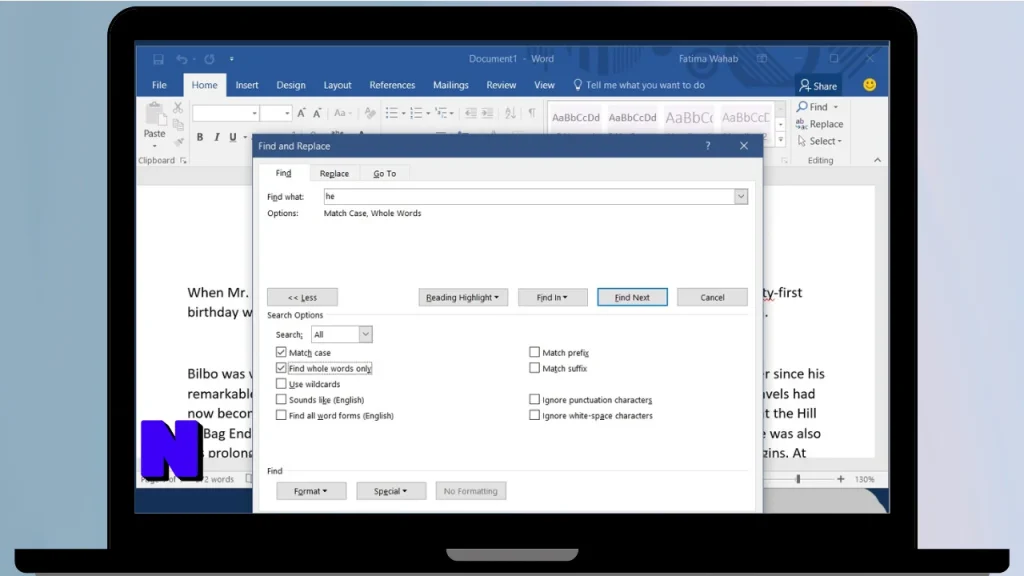The width and height of the screenshot is (1024, 576).
Task: Click the Help question mark in dialog
Action: [x=708, y=146]
